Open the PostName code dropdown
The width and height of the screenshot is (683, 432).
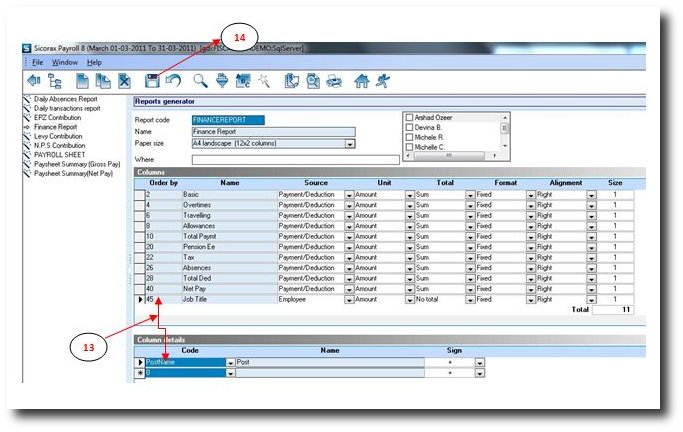(x=231, y=362)
